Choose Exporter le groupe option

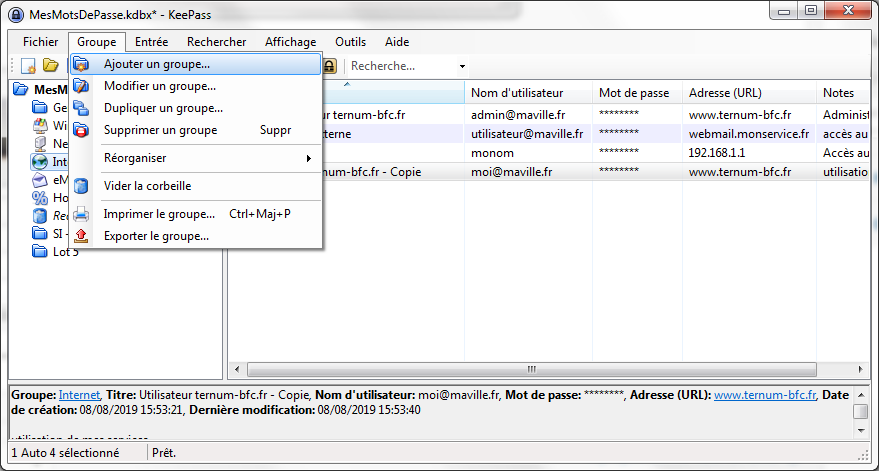point(156,236)
